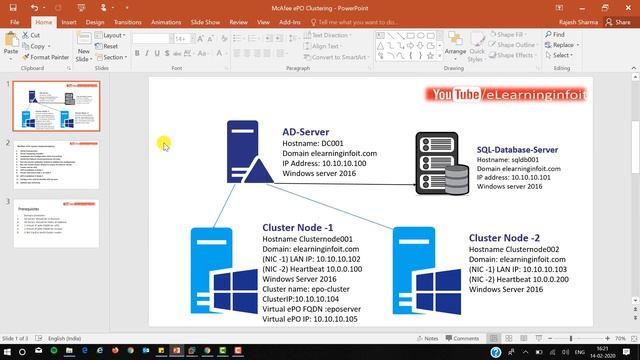
Task: Open the Copy options arrow
Action: [49, 46]
